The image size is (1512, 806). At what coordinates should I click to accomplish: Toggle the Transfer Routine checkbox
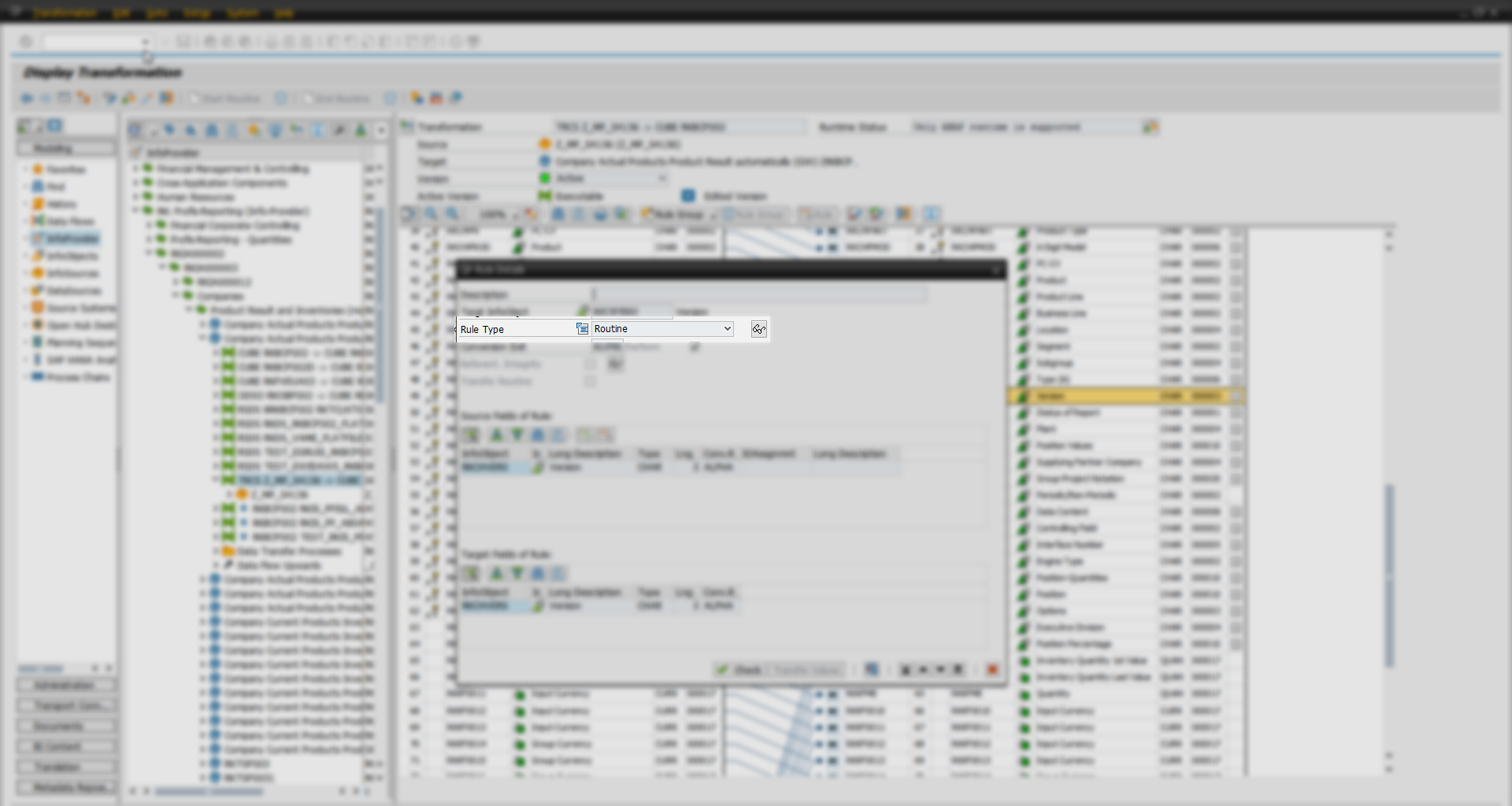pos(591,381)
